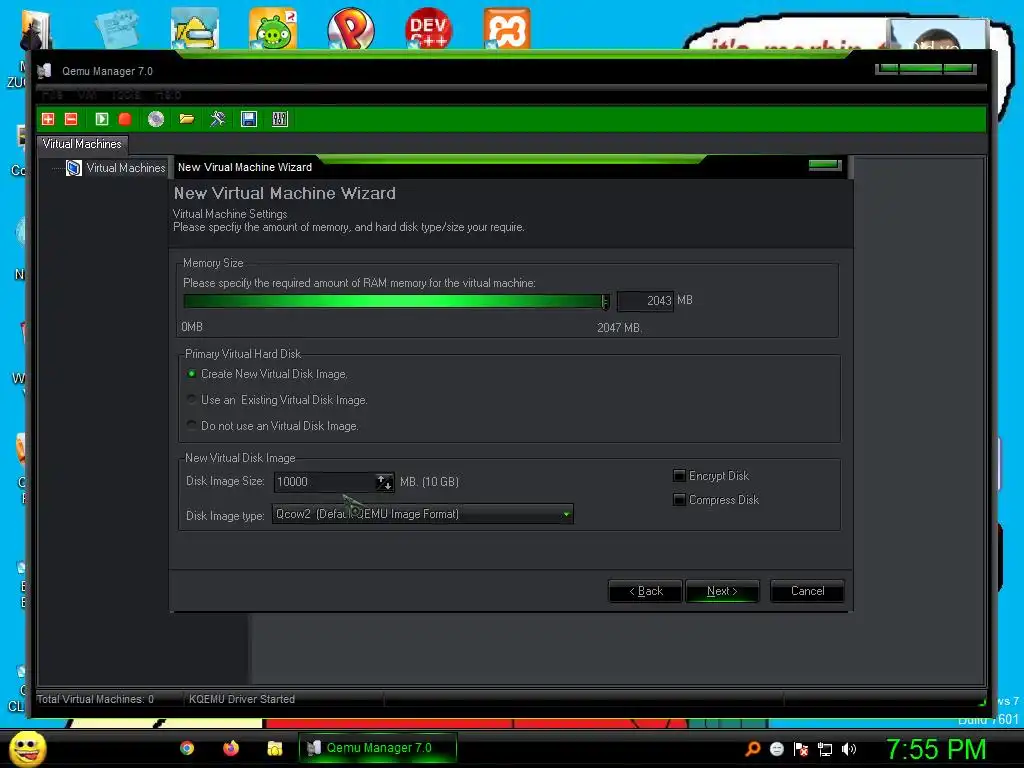Open the red P desktop shortcut icon
Viewport: 1024px width, 768px height.
(351, 28)
